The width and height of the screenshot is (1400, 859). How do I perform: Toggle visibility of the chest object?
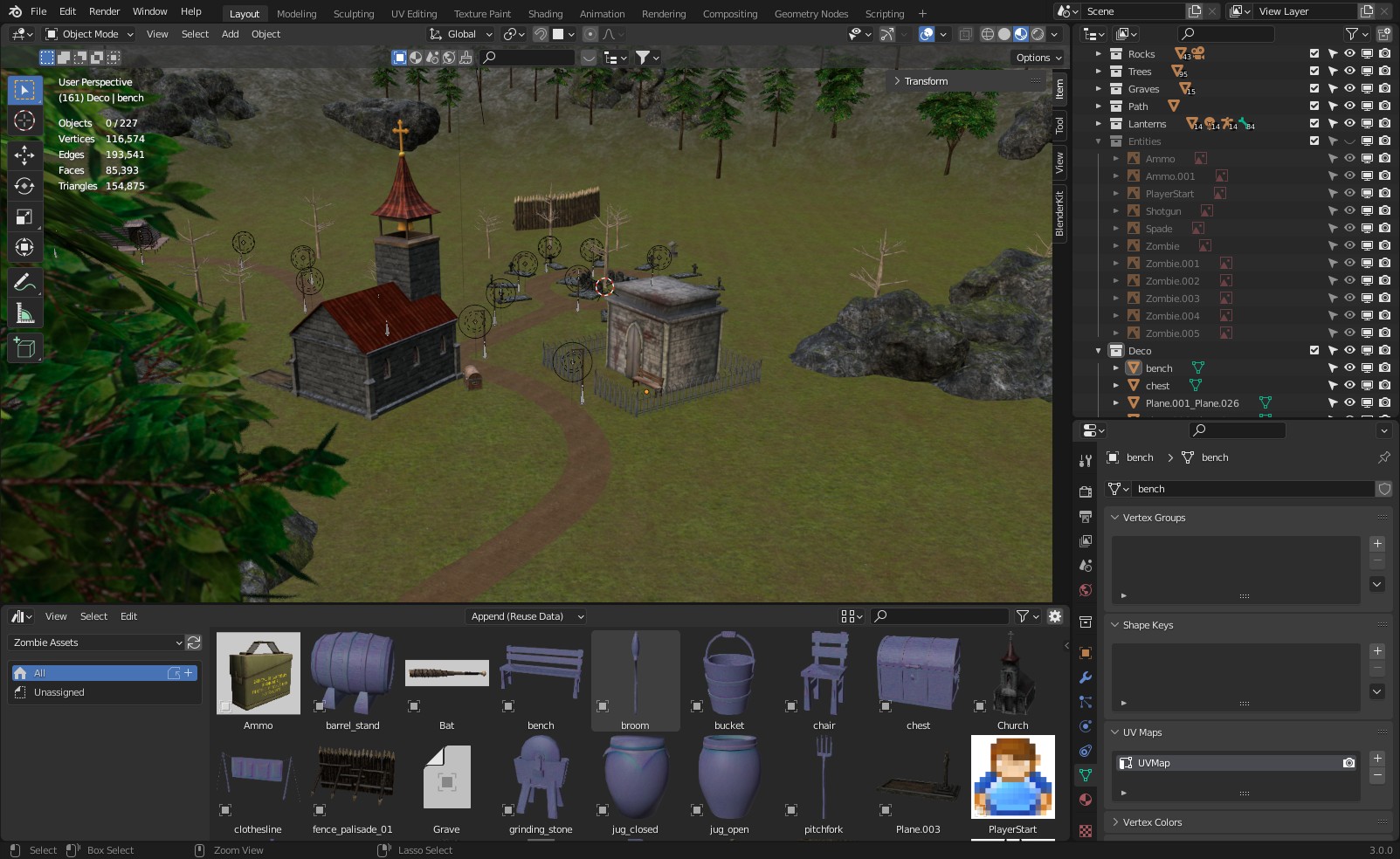[x=1349, y=386]
